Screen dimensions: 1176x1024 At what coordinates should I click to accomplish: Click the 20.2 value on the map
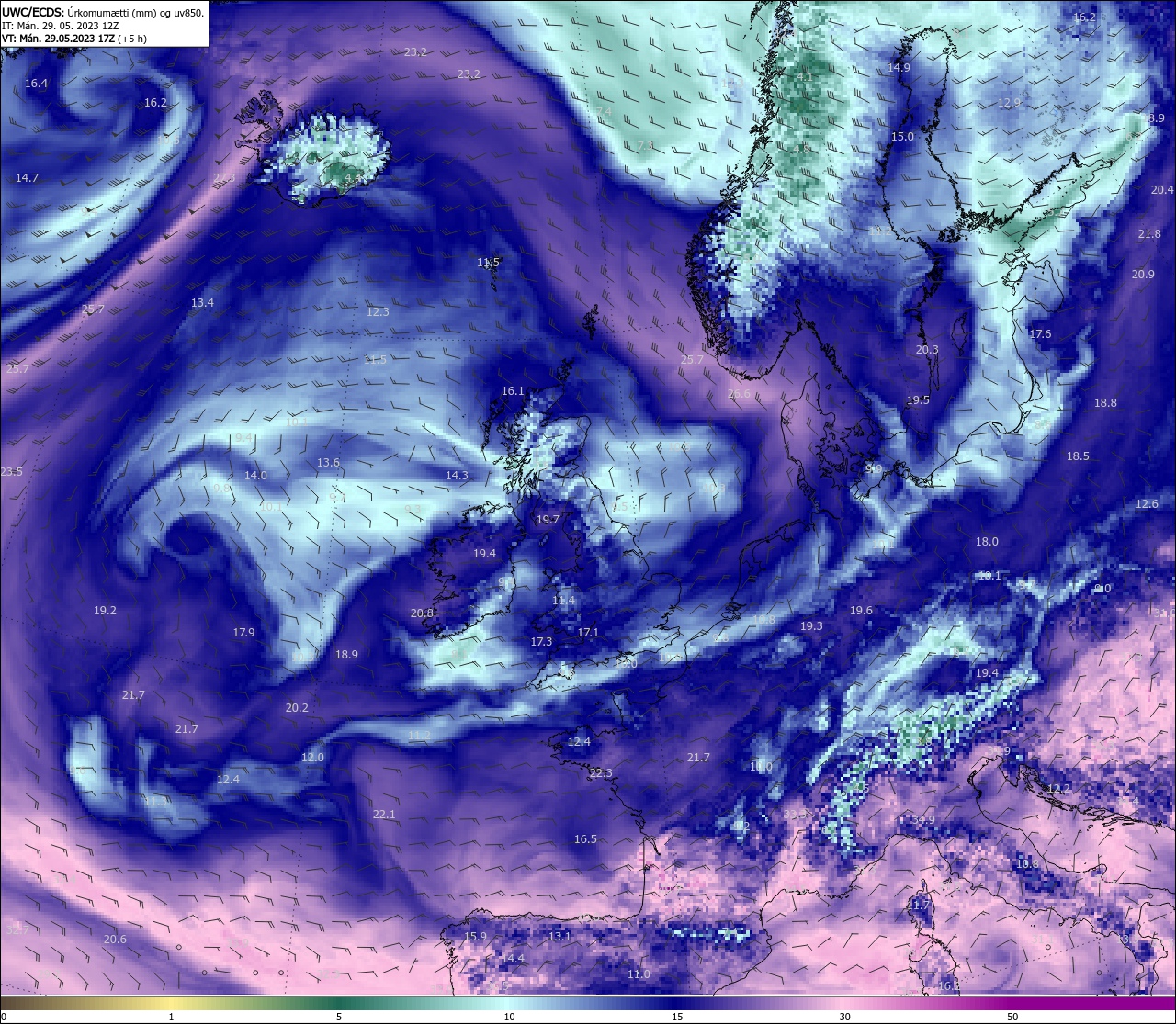297,708
